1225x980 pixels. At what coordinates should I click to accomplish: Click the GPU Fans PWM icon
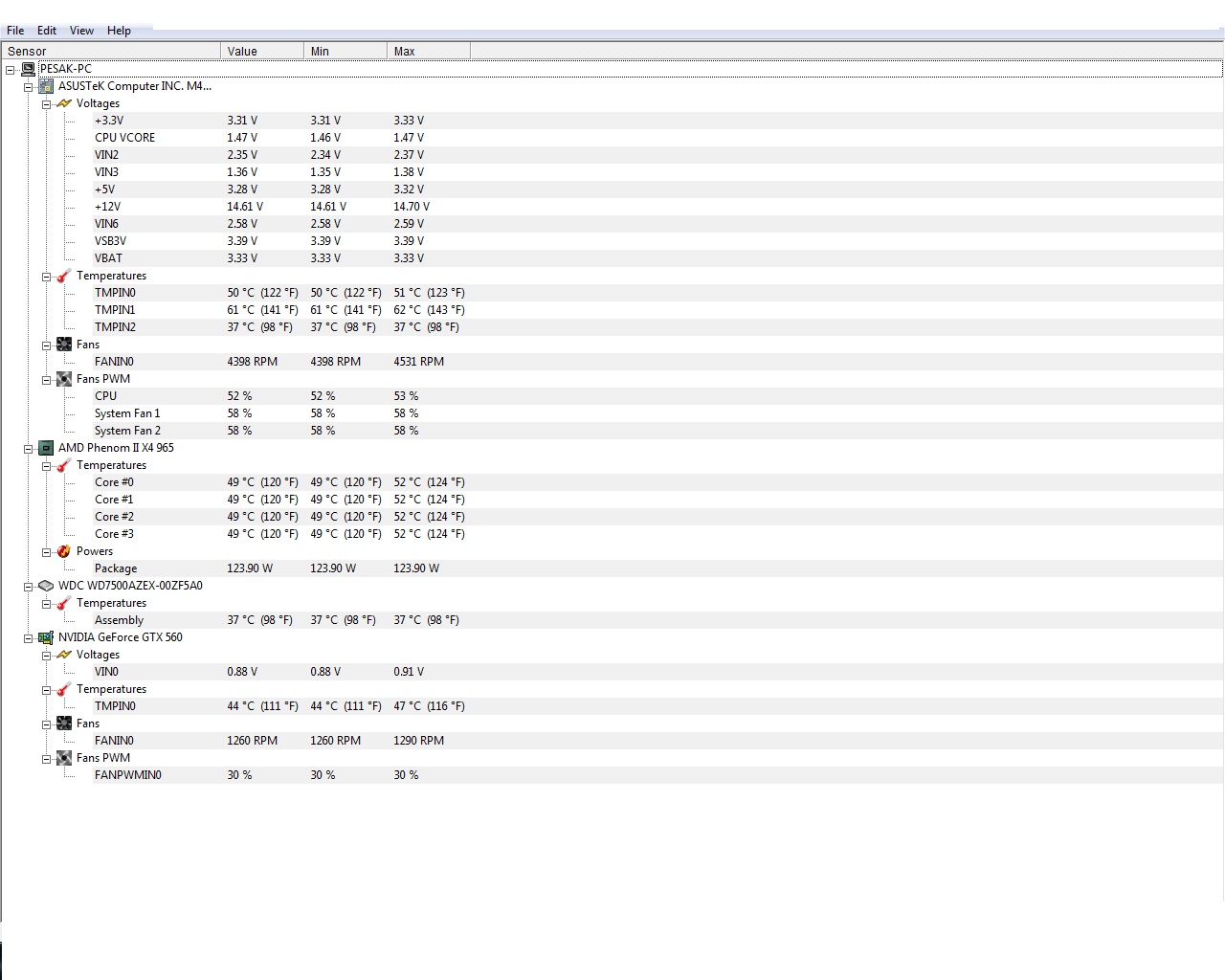tap(64, 758)
